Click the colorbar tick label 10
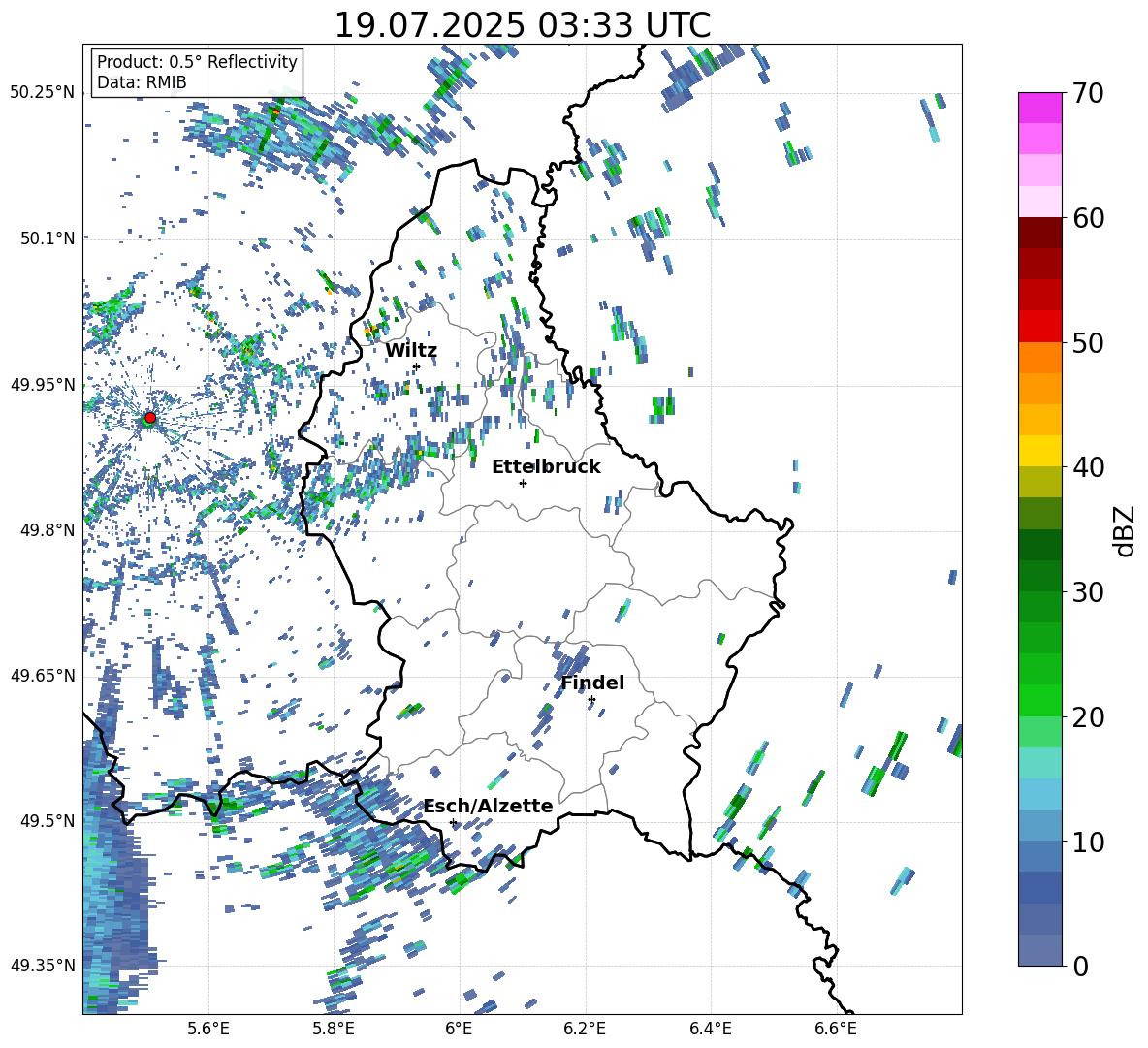This screenshot has width=1148, height=1048. click(x=1088, y=842)
